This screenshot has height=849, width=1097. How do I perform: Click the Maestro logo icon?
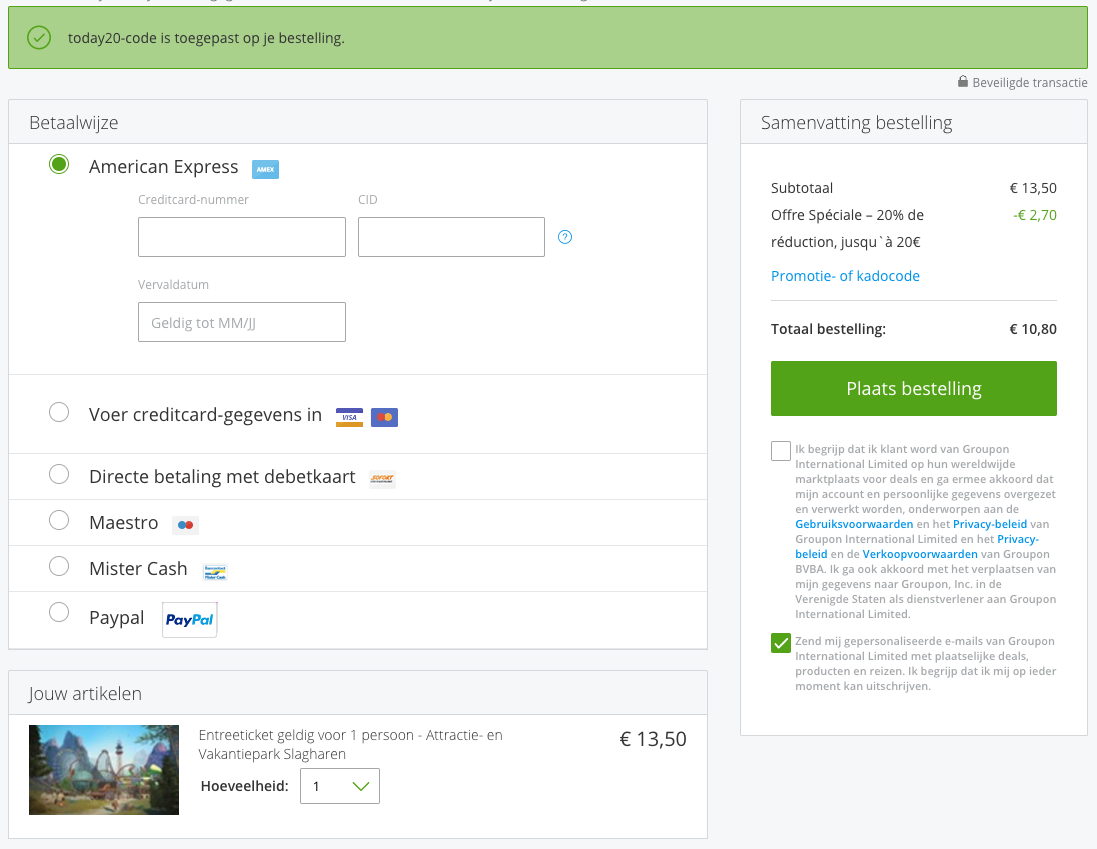tap(185, 524)
